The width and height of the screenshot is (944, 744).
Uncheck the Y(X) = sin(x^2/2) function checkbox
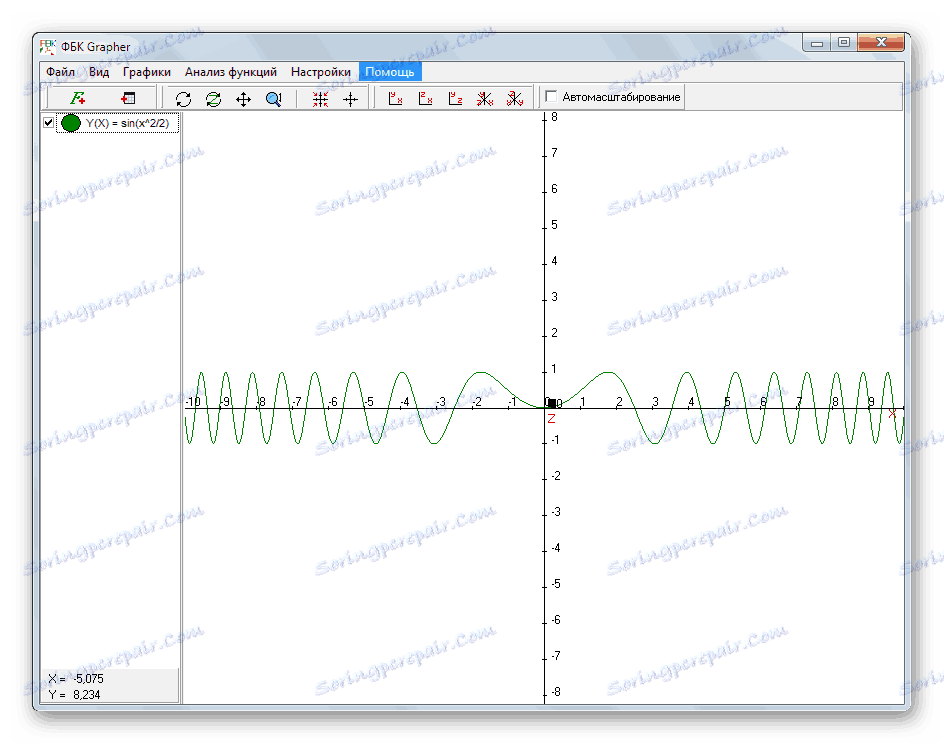[x=48, y=123]
